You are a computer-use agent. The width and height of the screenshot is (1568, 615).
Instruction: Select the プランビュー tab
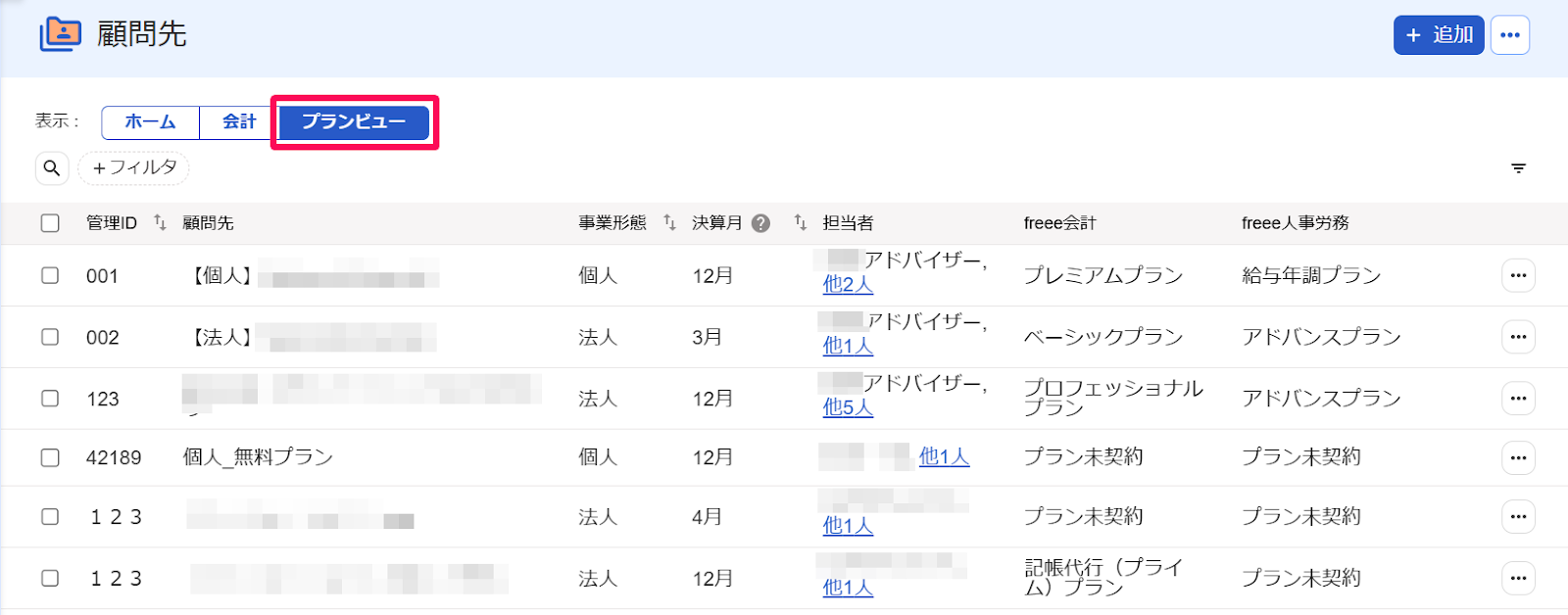[354, 122]
